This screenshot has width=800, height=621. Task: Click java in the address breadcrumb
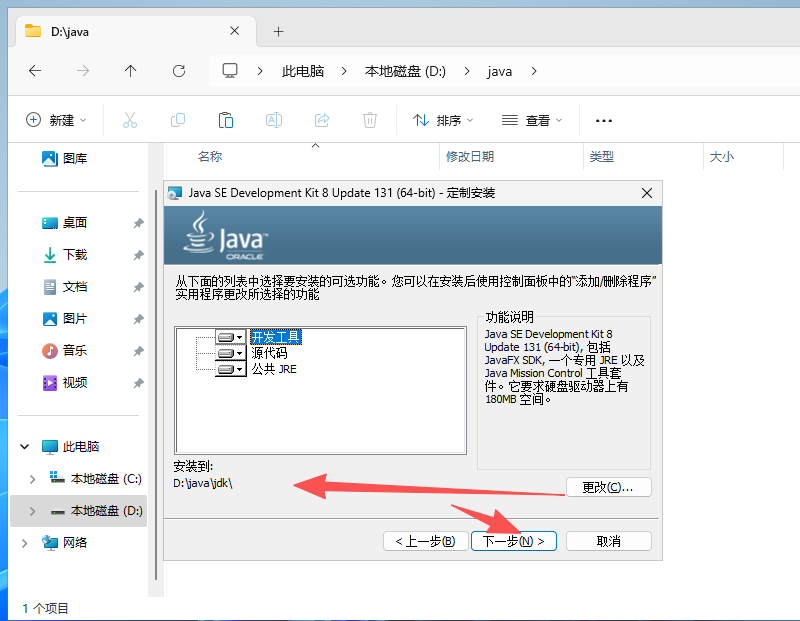point(499,71)
